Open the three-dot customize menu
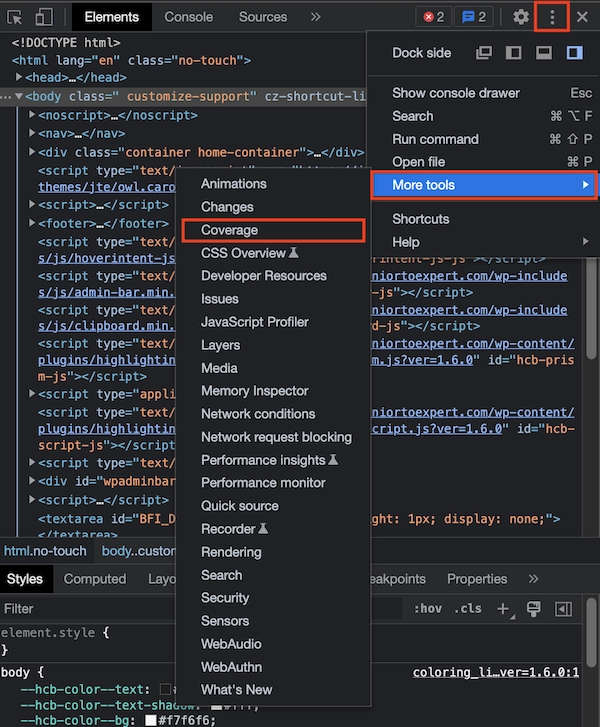Screen dimensions: 600x727 click(x=552, y=17)
